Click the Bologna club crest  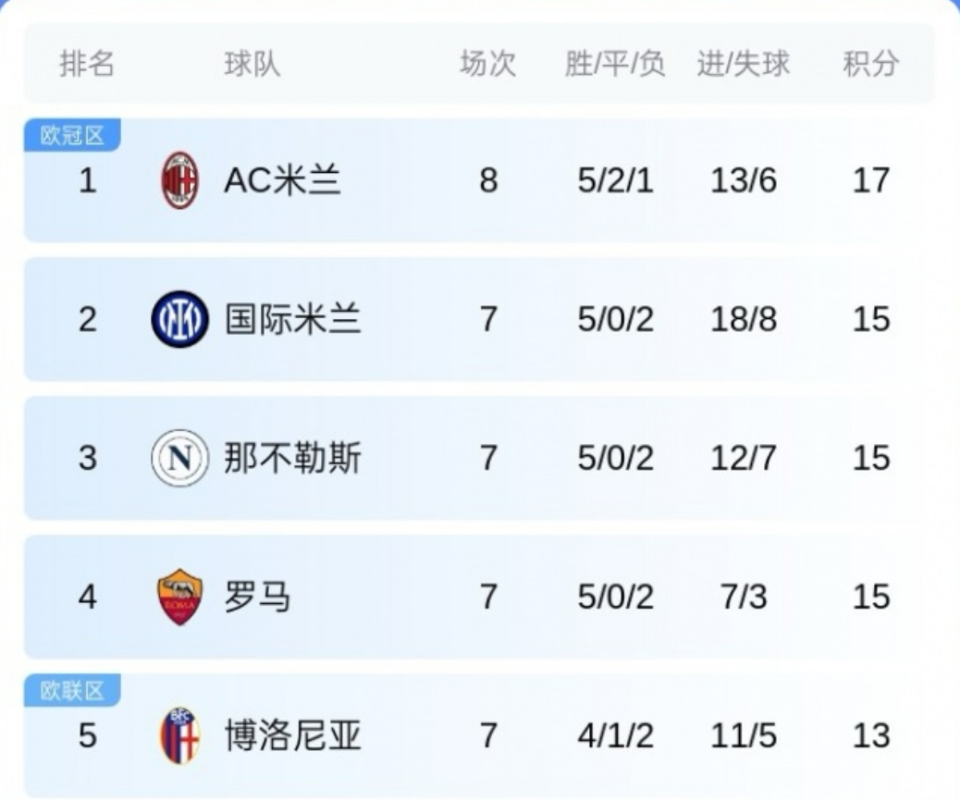click(x=180, y=736)
